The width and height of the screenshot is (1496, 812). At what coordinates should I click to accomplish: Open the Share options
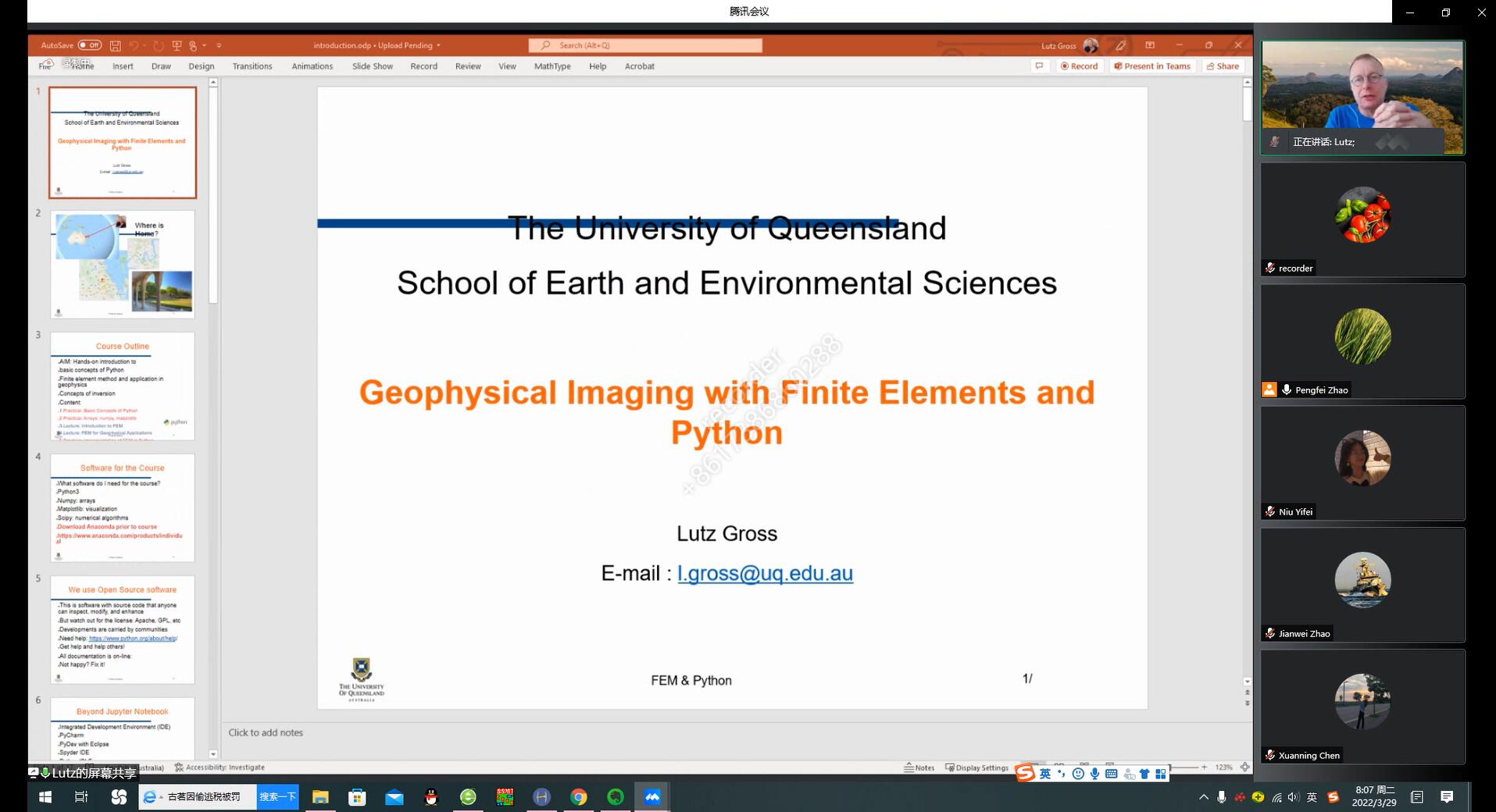point(1223,66)
